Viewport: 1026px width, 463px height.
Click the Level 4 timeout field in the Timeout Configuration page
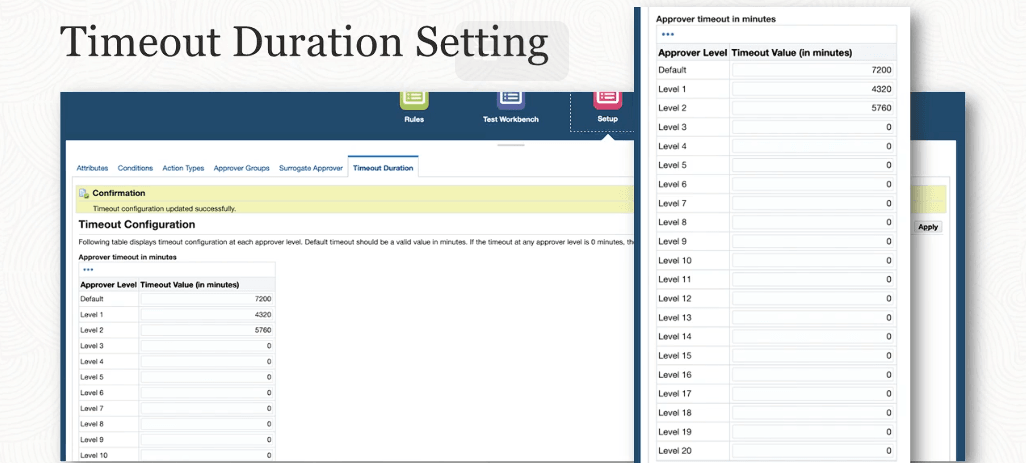207,362
